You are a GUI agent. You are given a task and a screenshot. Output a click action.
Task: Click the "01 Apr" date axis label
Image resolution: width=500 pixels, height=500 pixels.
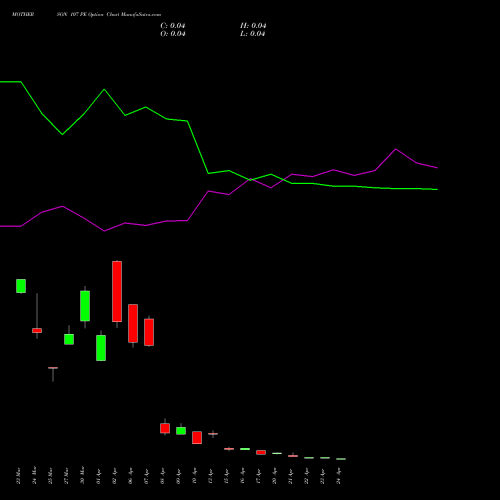[98, 476]
